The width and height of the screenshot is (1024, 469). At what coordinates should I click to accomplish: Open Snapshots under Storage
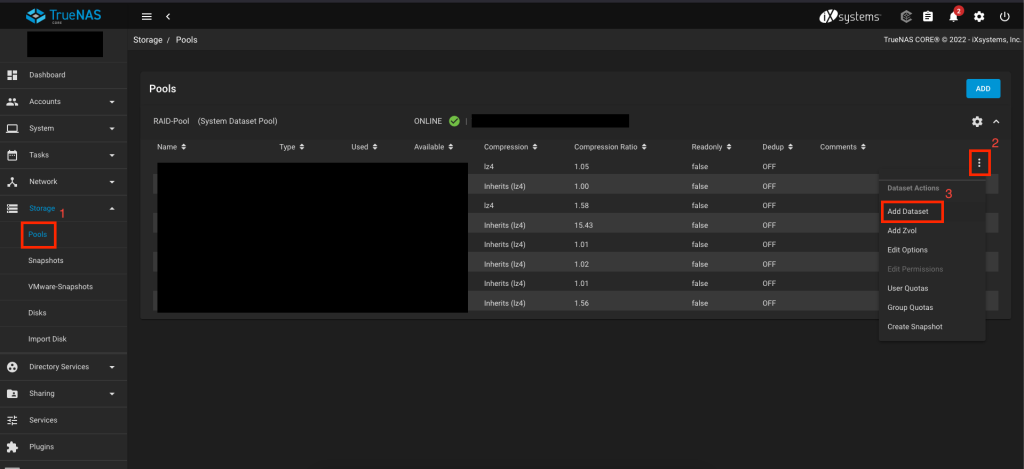46,261
